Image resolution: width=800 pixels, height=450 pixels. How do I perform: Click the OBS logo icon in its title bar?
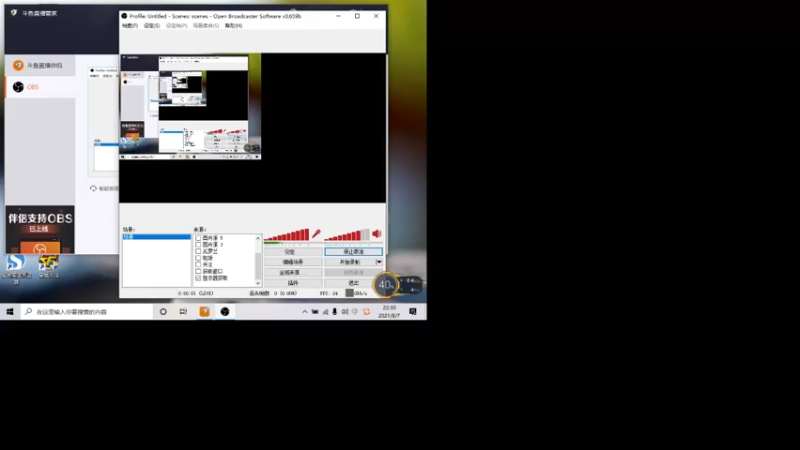click(124, 16)
